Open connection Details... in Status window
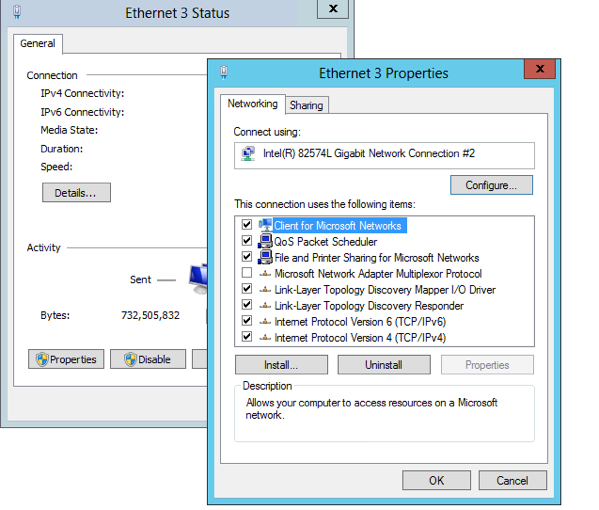This screenshot has width=599, height=510. pos(76,193)
